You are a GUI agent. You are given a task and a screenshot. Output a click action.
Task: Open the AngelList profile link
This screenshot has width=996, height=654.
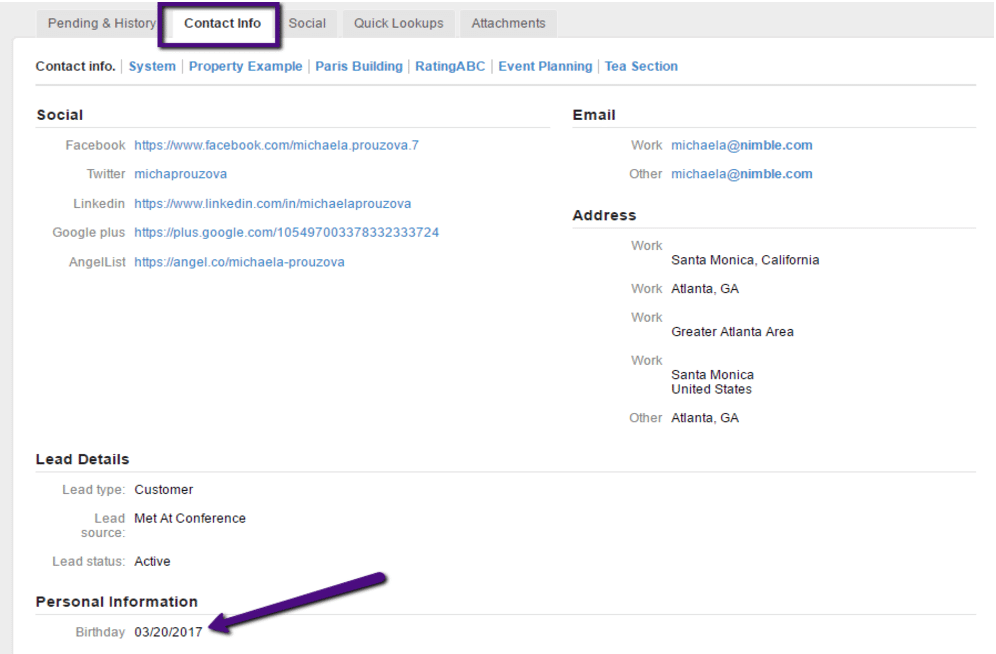click(x=239, y=262)
